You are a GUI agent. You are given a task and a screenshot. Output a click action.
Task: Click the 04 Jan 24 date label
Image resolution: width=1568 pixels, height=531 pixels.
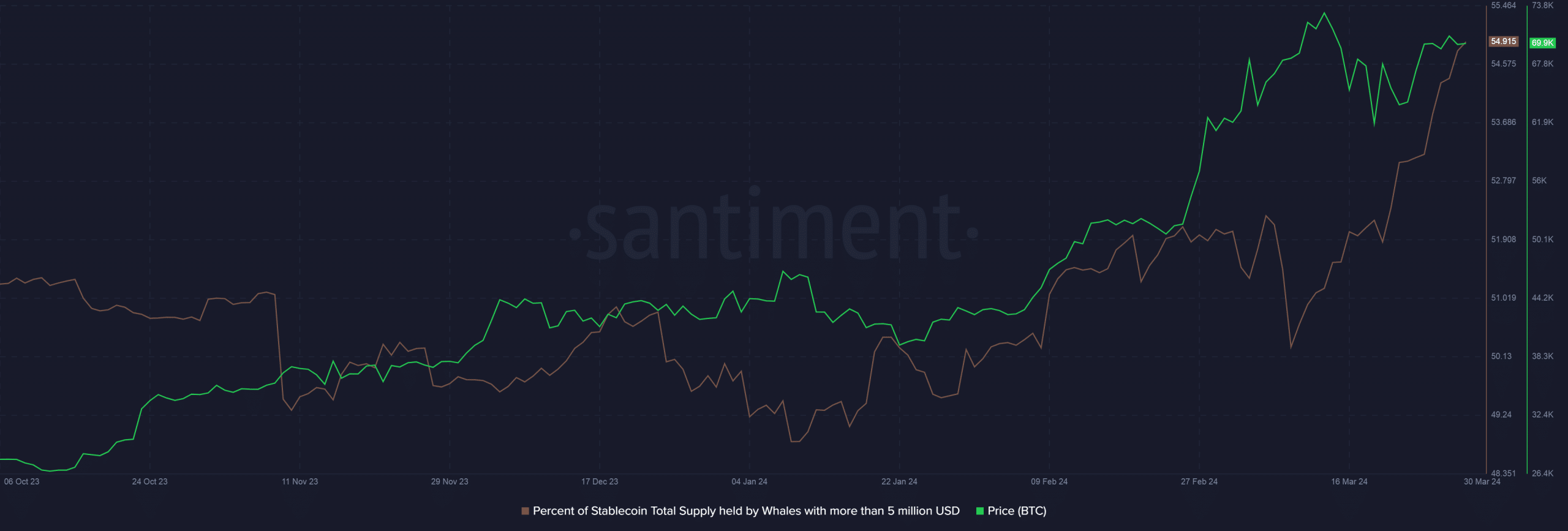pyautogui.click(x=749, y=481)
